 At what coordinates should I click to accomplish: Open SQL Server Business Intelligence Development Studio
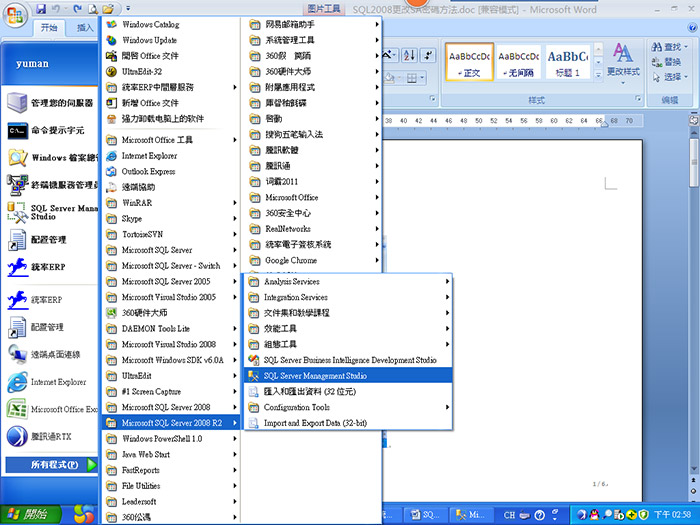[349, 360]
